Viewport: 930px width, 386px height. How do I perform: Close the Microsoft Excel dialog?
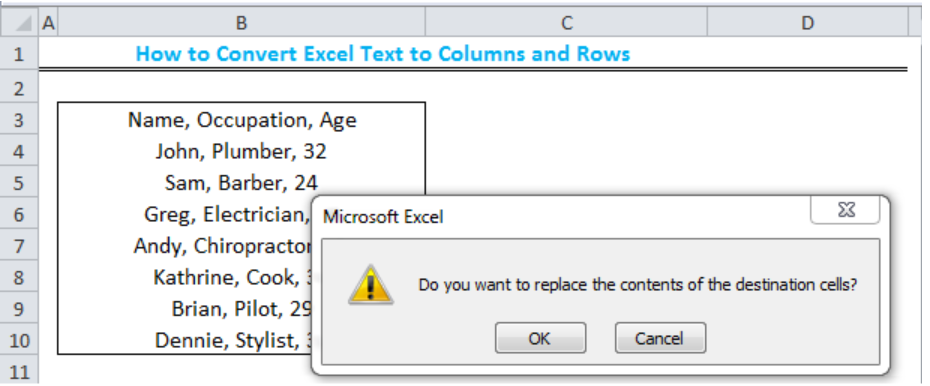(845, 210)
